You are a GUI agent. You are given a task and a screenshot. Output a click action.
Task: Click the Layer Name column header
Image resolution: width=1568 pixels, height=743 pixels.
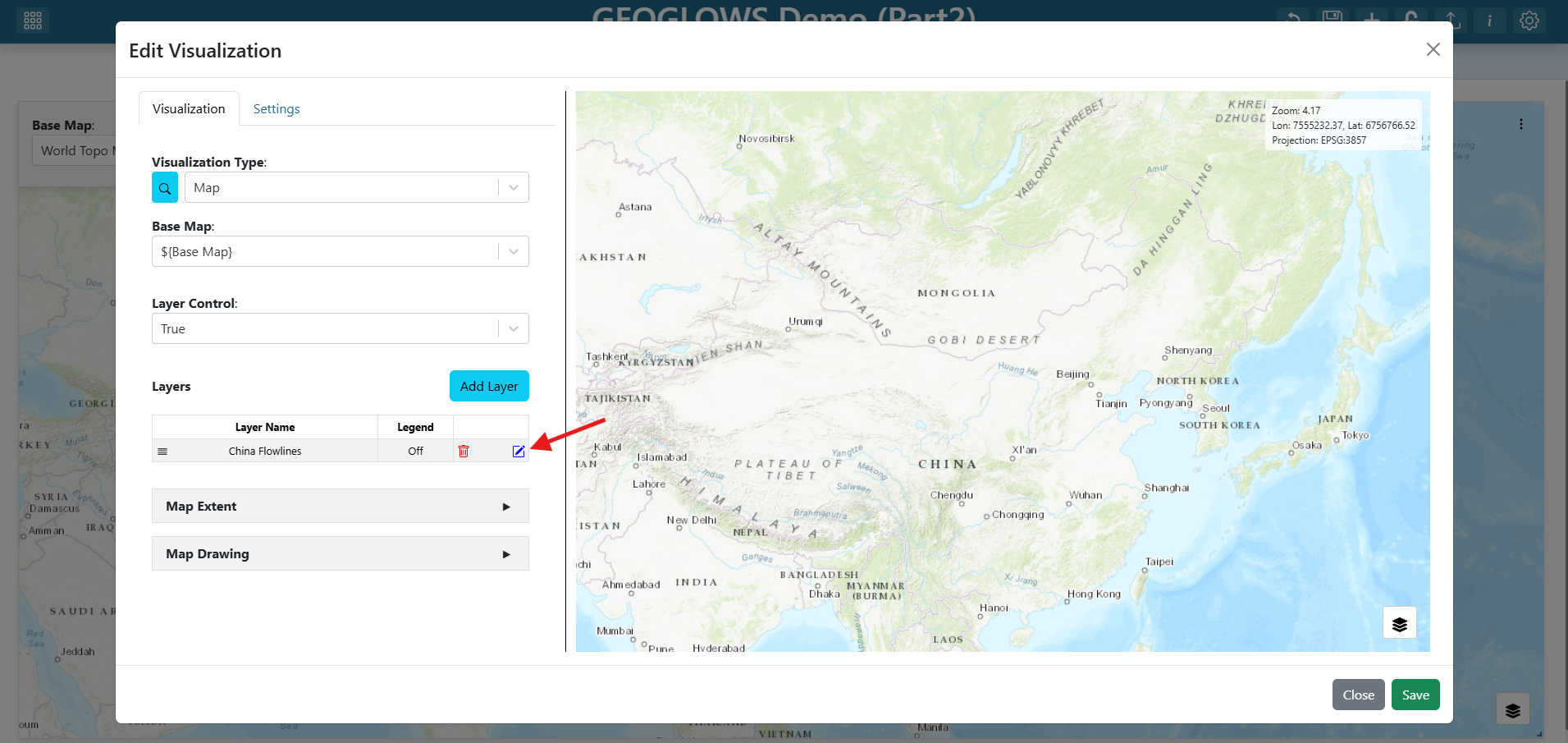(x=265, y=427)
